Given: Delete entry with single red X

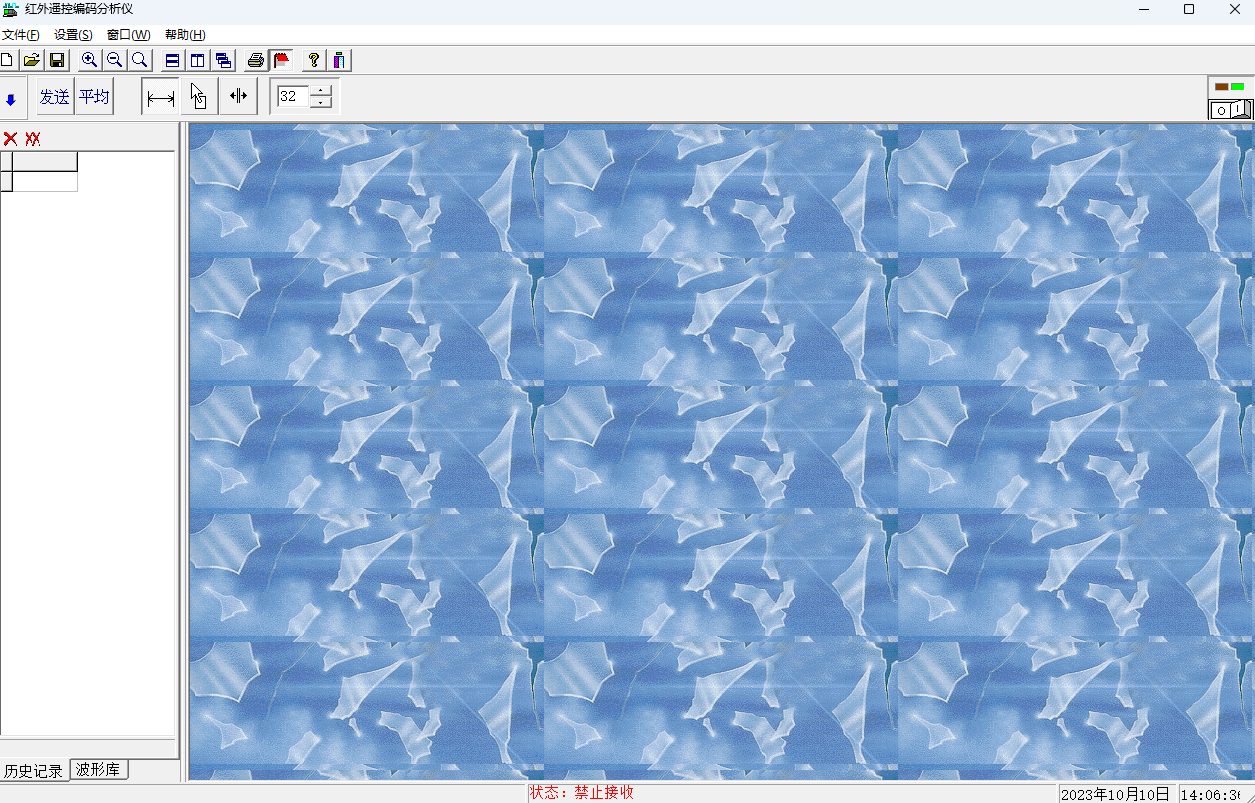Looking at the screenshot, I should (x=10, y=138).
